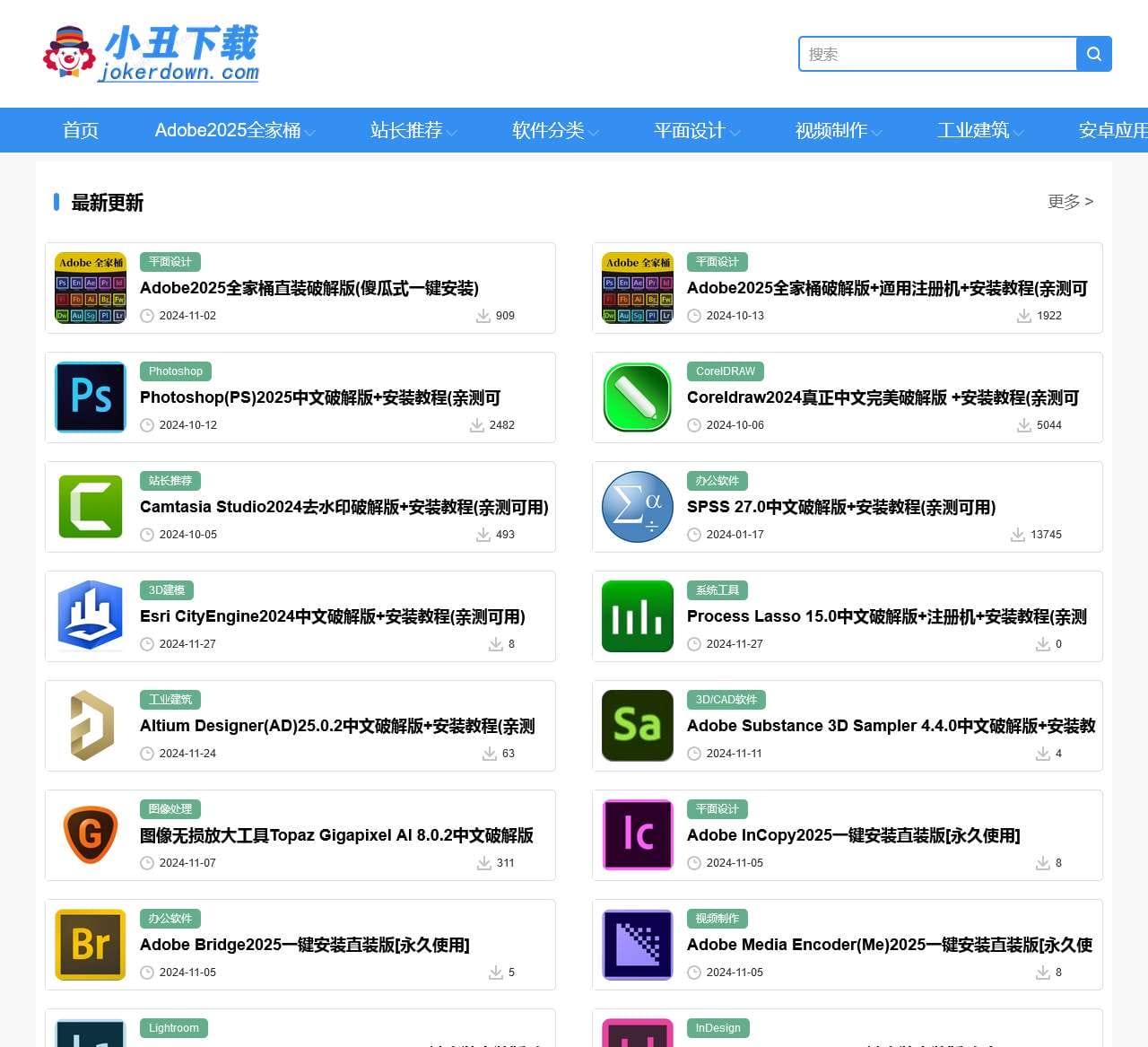The height and width of the screenshot is (1047, 1148).
Task: Click the Adobe Bridge Br icon
Action: 91,945
